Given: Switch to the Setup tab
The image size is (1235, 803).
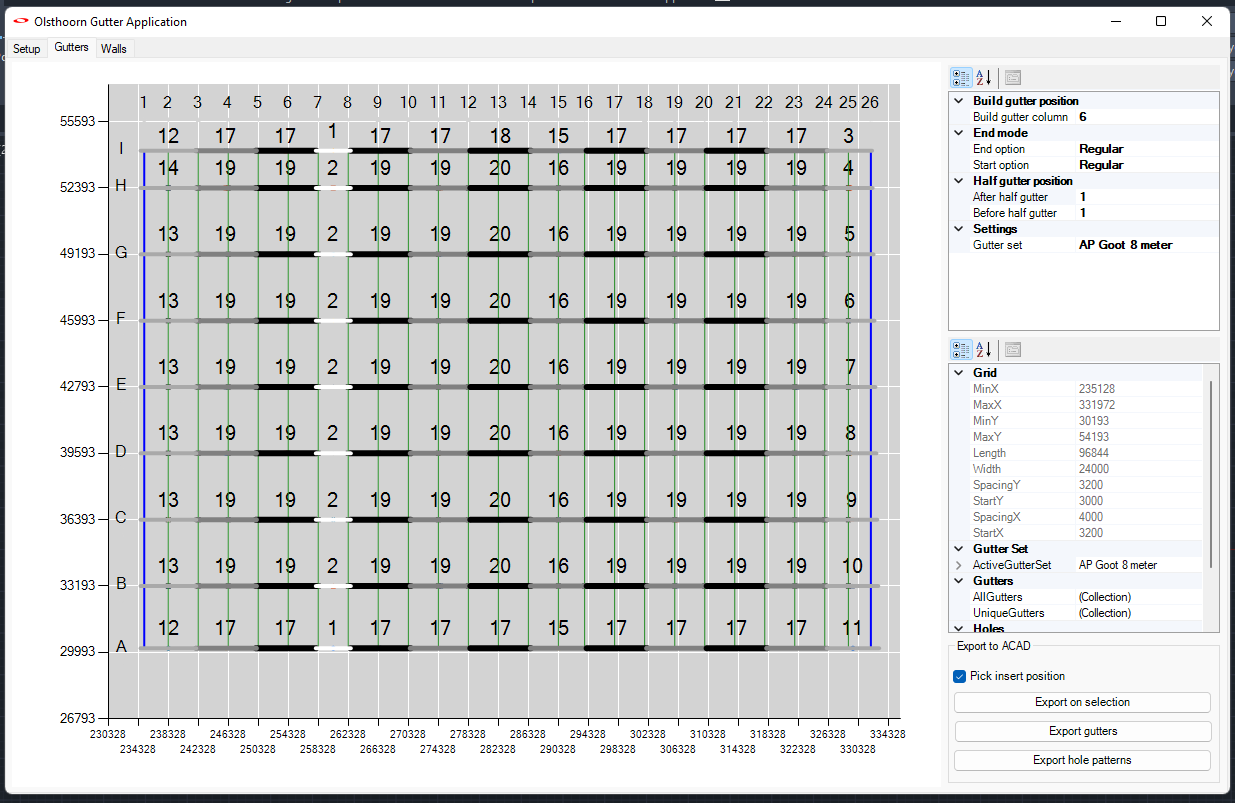Looking at the screenshot, I should tap(26, 48).
